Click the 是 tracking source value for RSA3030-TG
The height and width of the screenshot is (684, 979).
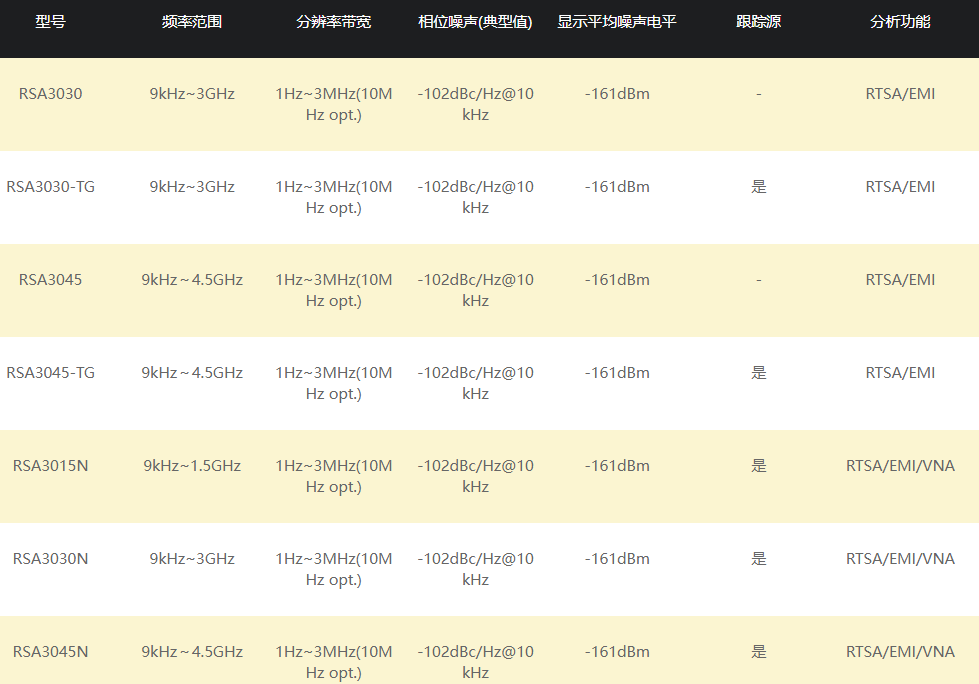click(758, 187)
